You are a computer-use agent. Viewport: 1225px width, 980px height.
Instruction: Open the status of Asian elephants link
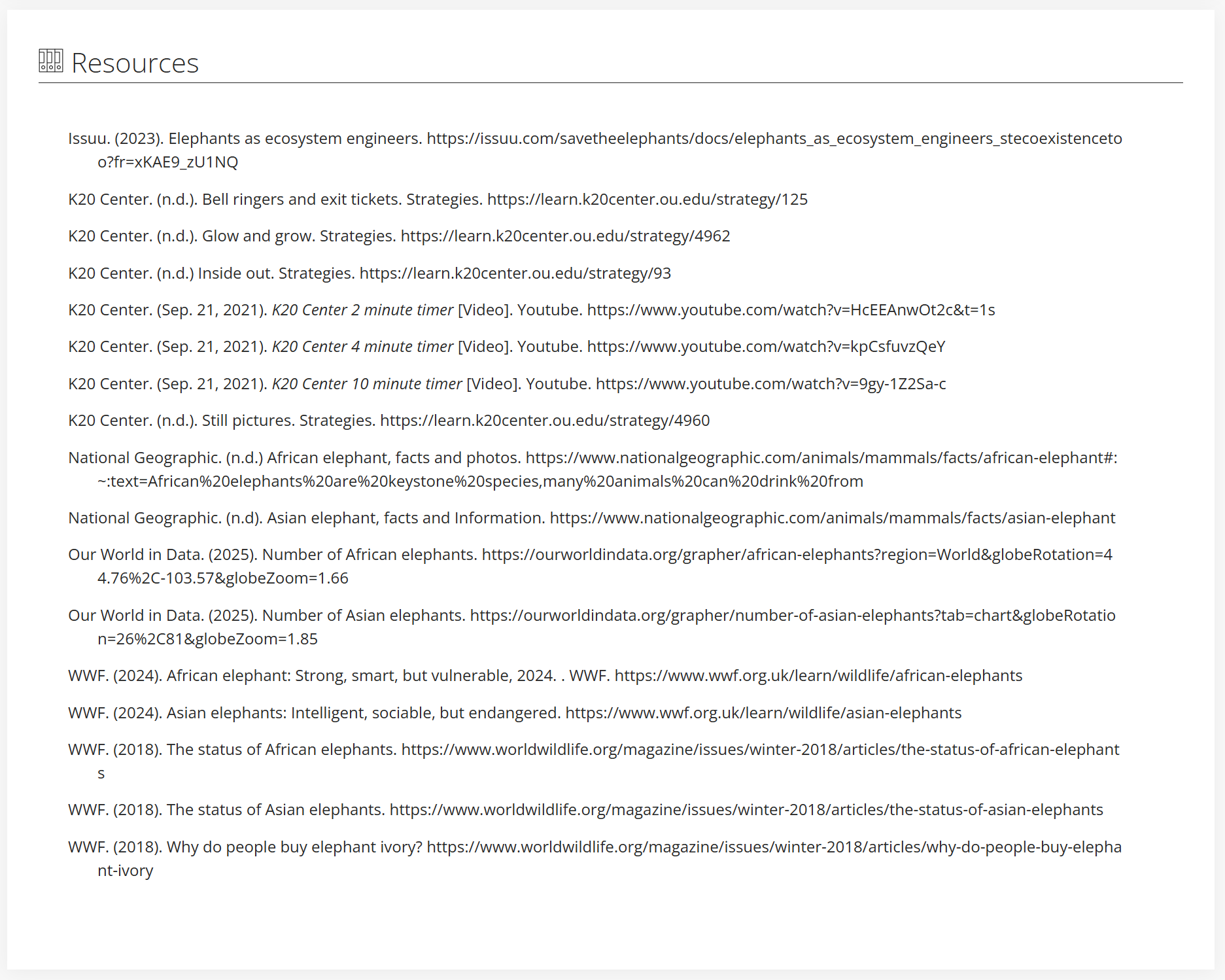[x=746, y=810]
